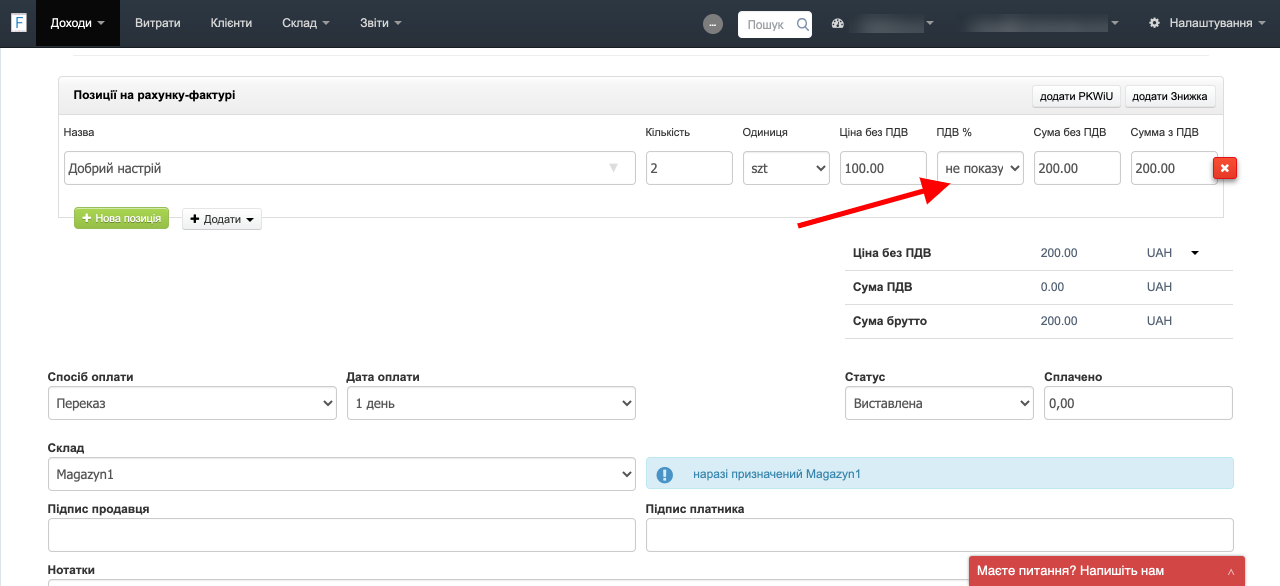Open the UAH currency arrow
This screenshot has width=1280, height=586.
[1194, 253]
